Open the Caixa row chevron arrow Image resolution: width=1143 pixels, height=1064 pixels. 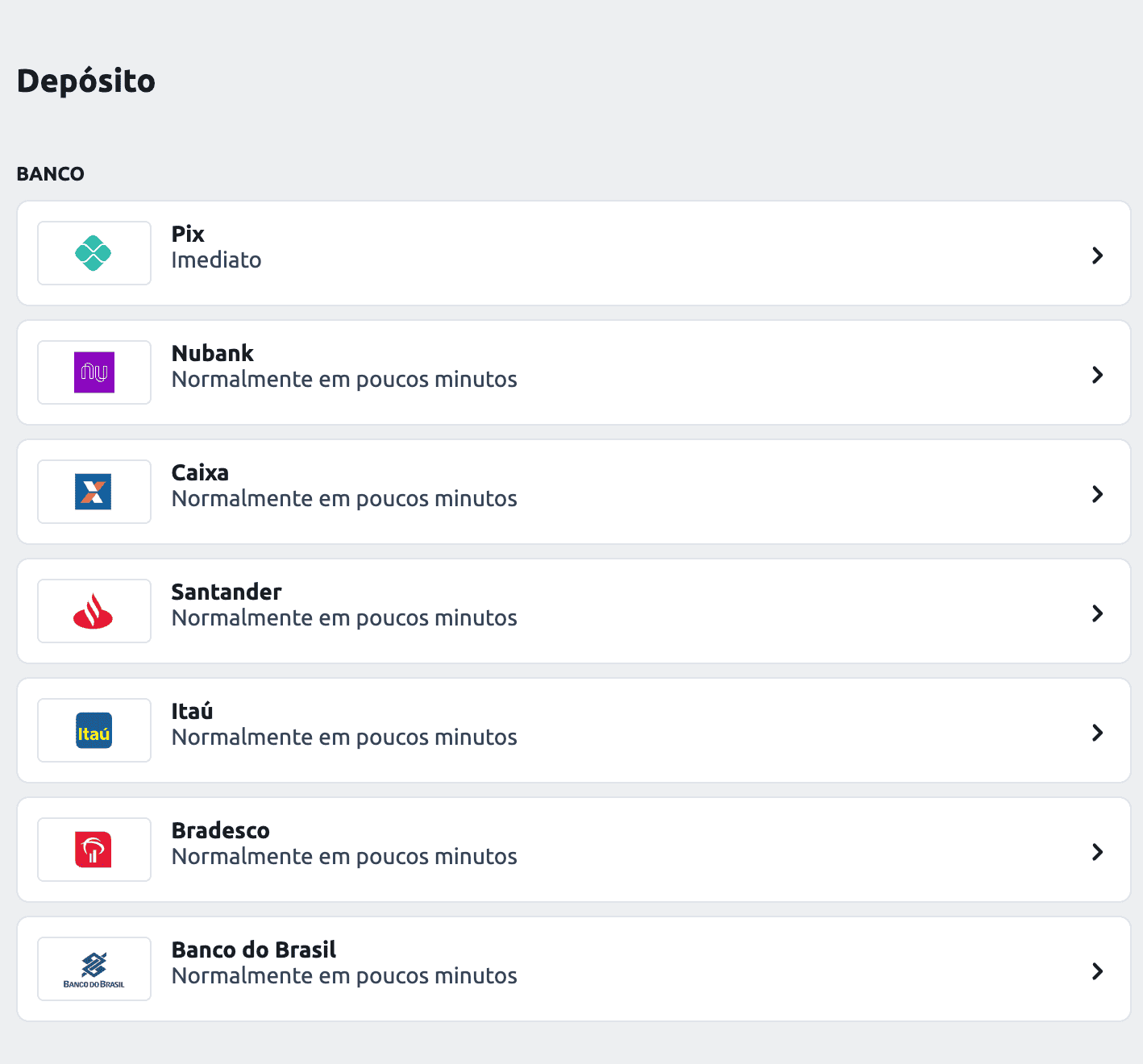tap(1097, 494)
